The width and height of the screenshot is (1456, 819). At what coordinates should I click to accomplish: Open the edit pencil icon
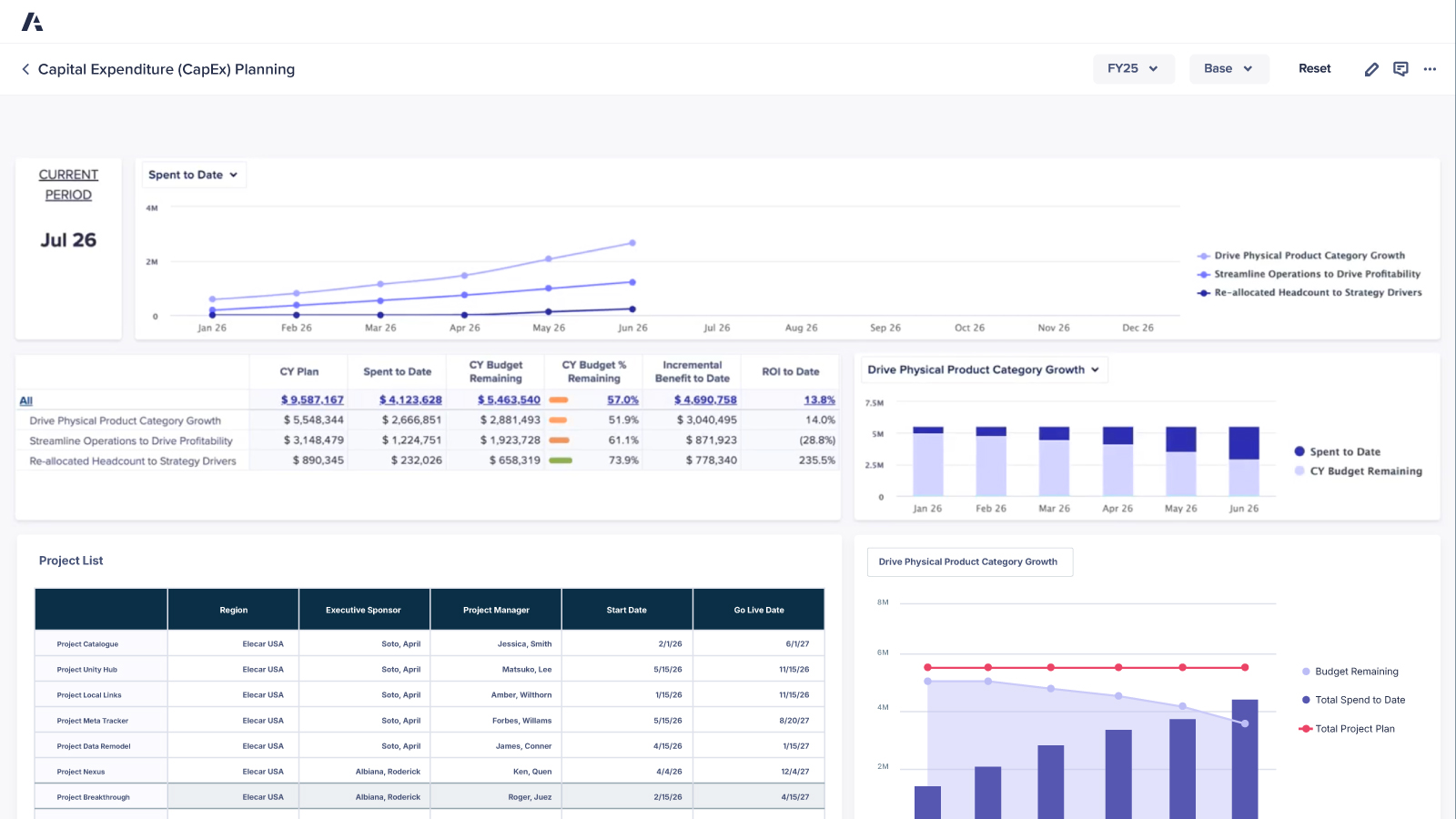1371,68
